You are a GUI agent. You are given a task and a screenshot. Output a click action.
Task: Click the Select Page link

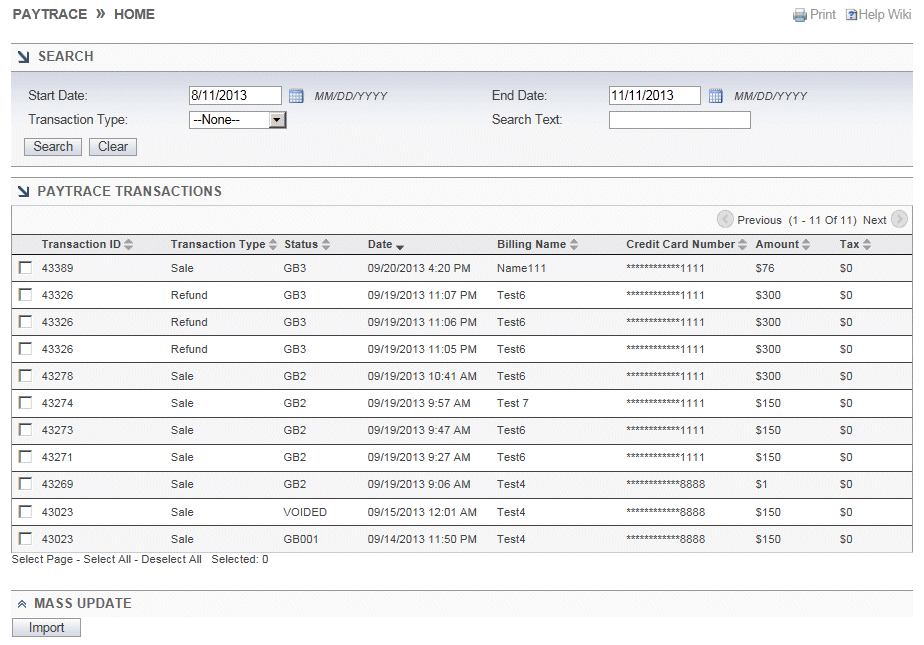click(42, 560)
